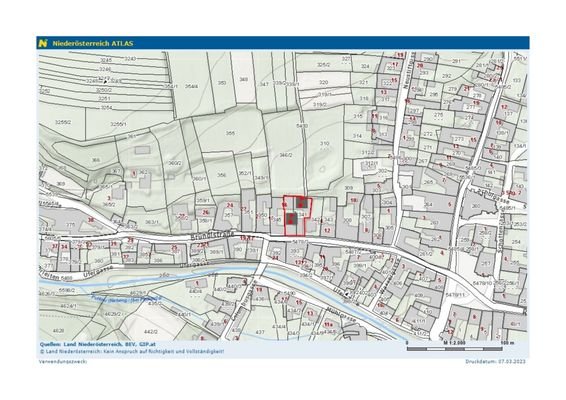Image resolution: width=566 pixels, height=400 pixels.
Task: Select the lower dark building in red outline
Action: pos(292,219)
